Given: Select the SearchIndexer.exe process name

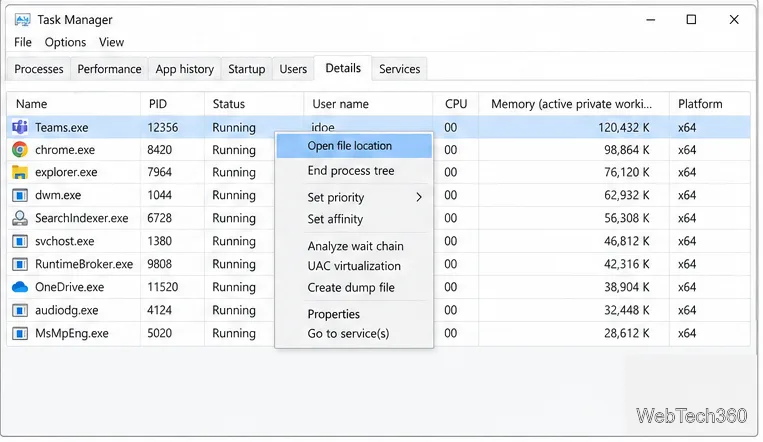Looking at the screenshot, I should coord(82,218).
